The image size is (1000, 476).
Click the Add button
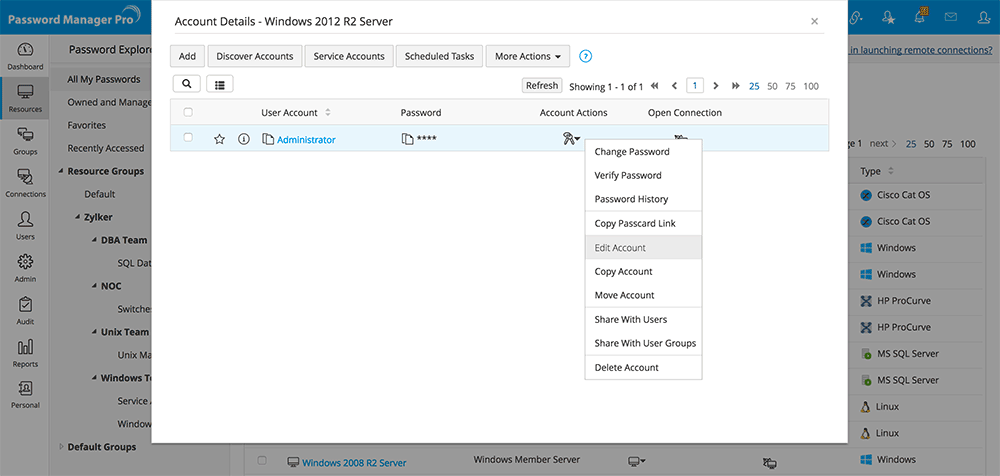[188, 56]
